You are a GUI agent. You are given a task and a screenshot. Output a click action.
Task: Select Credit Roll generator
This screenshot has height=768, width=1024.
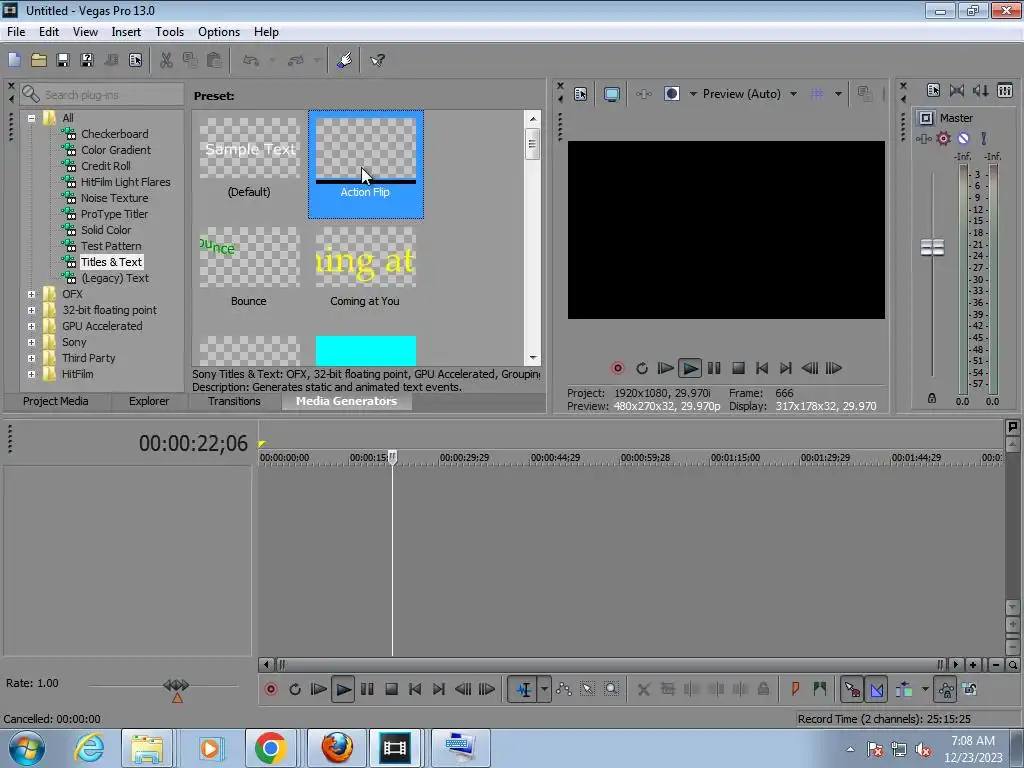pos(106,166)
